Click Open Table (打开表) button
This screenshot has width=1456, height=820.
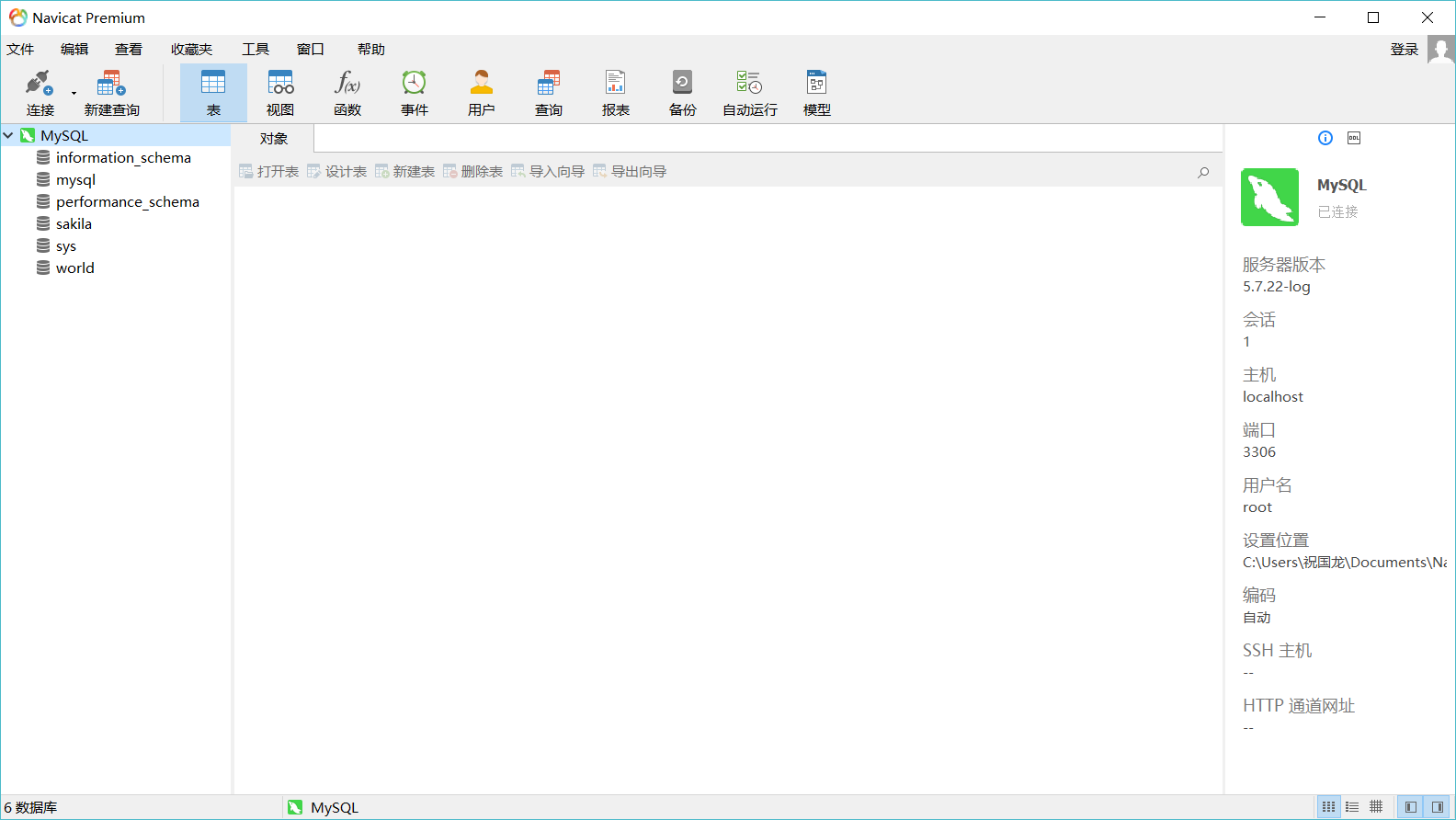pos(269,171)
